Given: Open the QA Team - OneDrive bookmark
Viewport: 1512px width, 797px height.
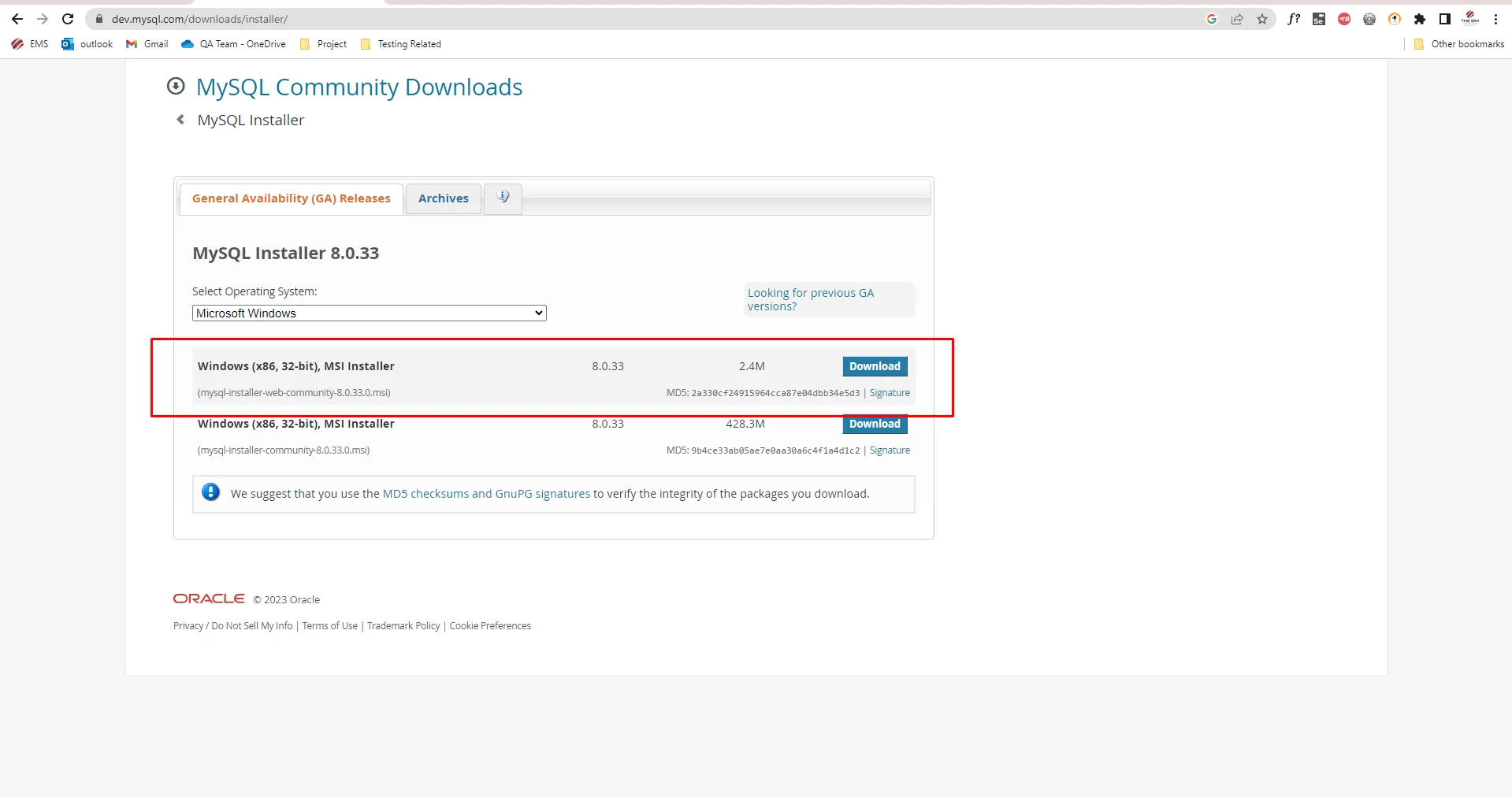Looking at the screenshot, I should coord(233,44).
